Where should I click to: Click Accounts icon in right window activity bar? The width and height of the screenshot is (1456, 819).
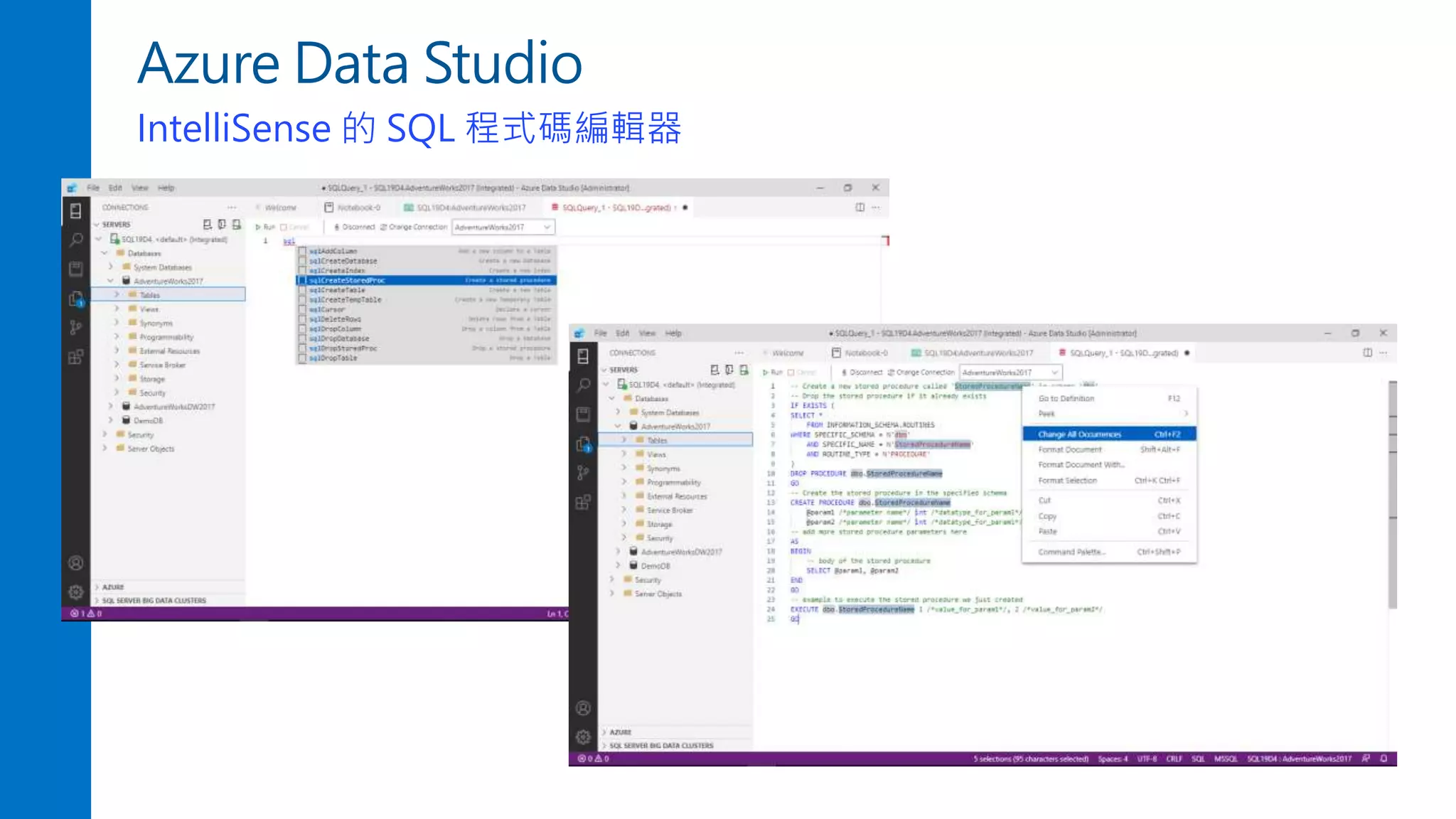click(x=583, y=708)
